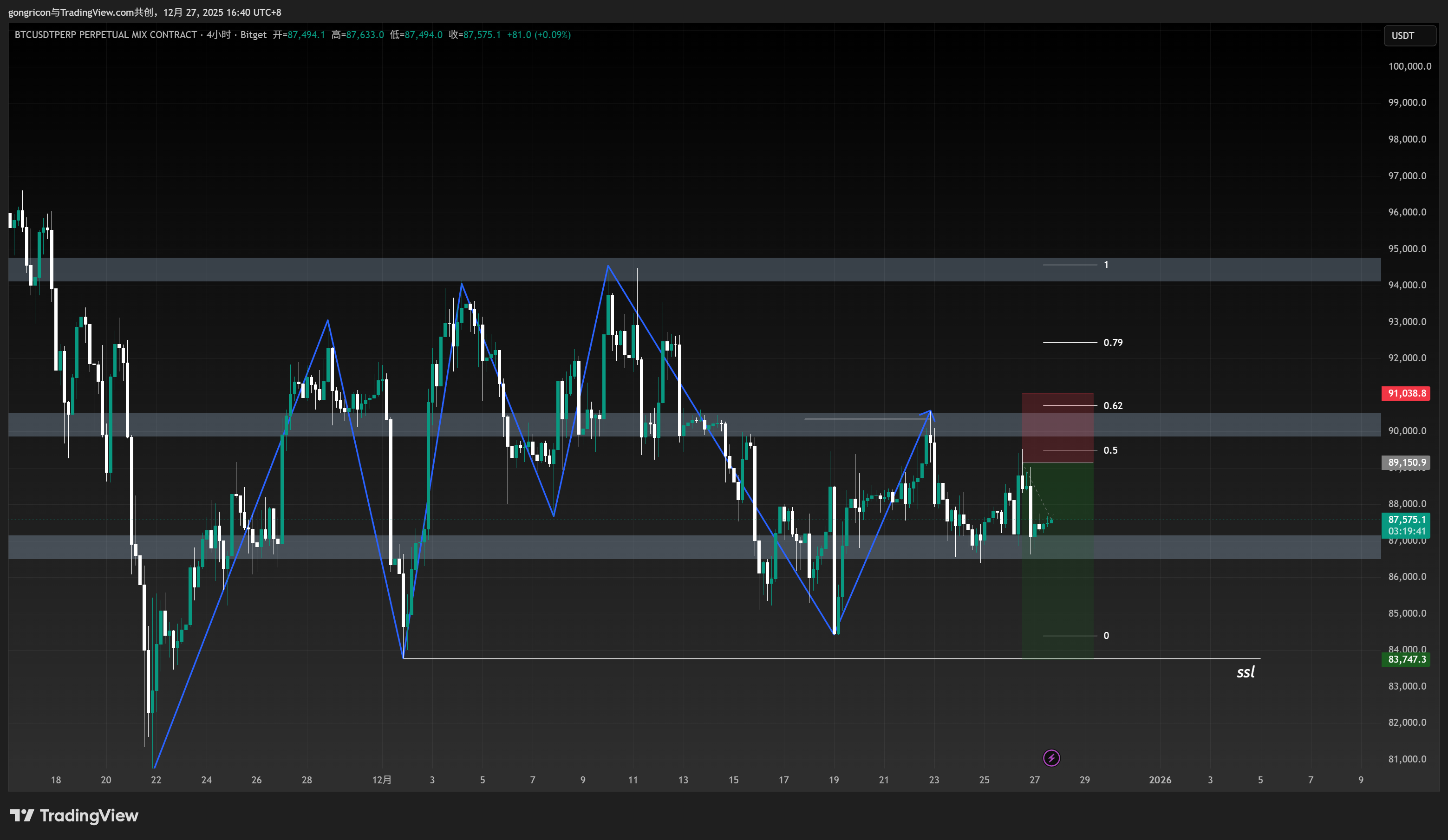Click the Fibonacci level 0 label
The height and width of the screenshot is (840, 1448).
click(1106, 636)
